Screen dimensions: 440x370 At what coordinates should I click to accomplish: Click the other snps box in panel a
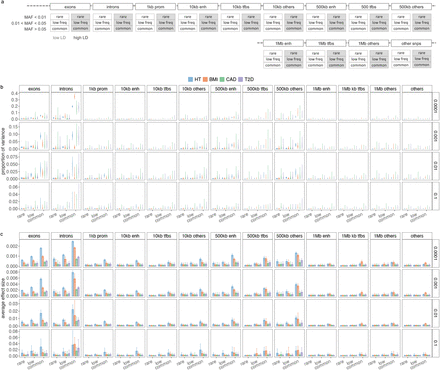click(411, 43)
